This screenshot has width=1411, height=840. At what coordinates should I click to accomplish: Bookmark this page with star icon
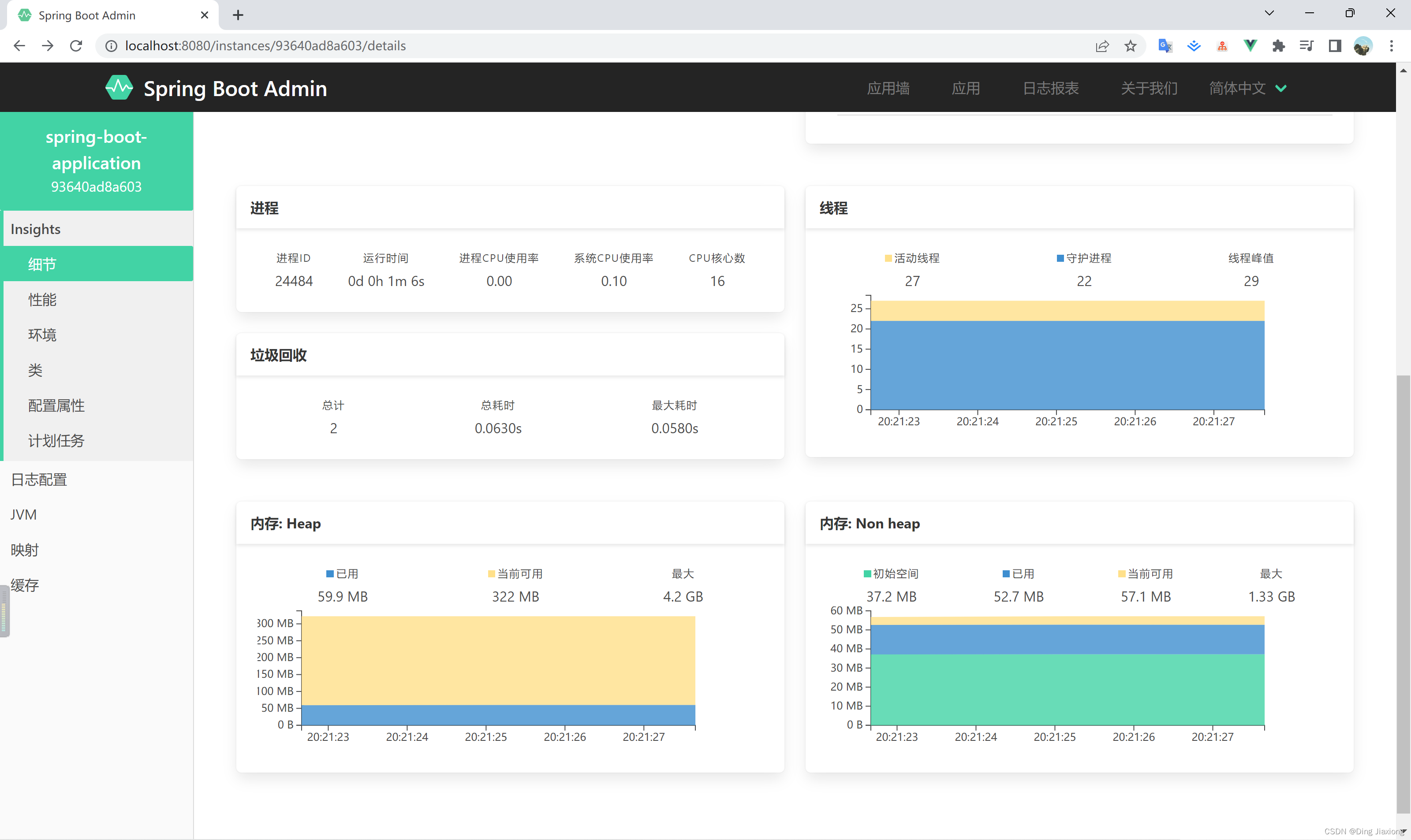coord(1130,46)
